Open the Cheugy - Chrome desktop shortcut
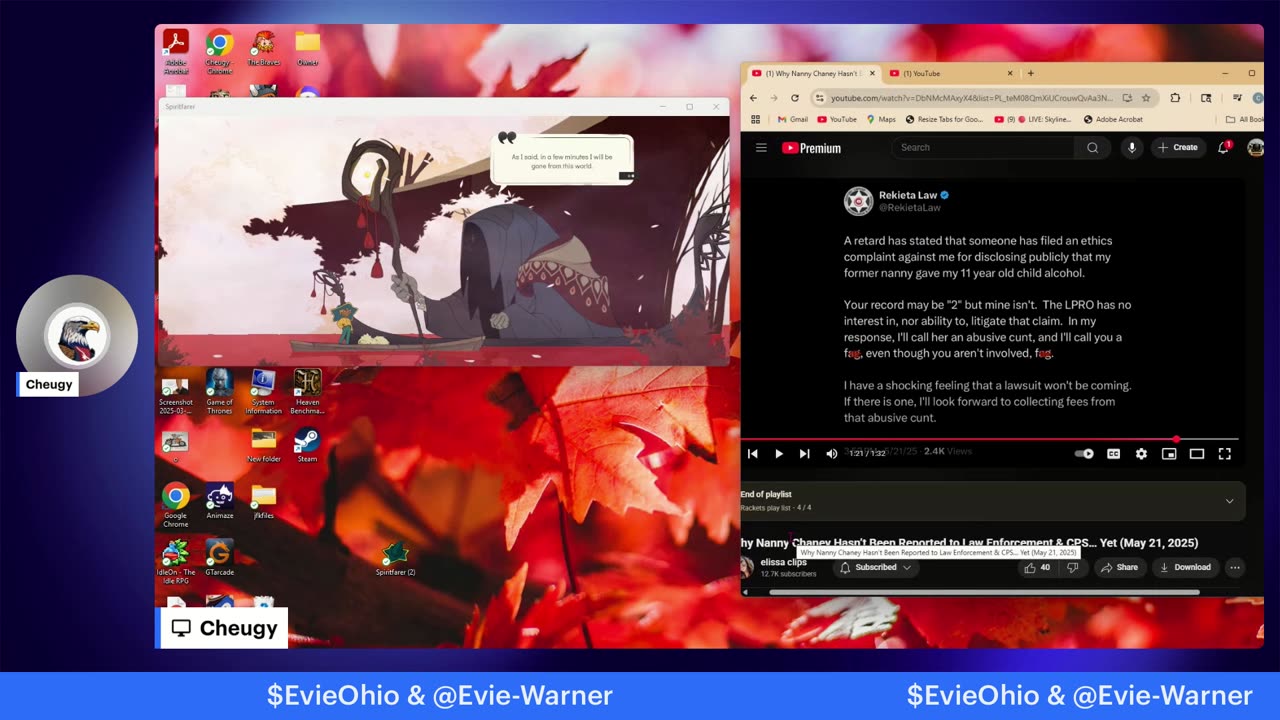This screenshot has height=720, width=1280. point(219,52)
